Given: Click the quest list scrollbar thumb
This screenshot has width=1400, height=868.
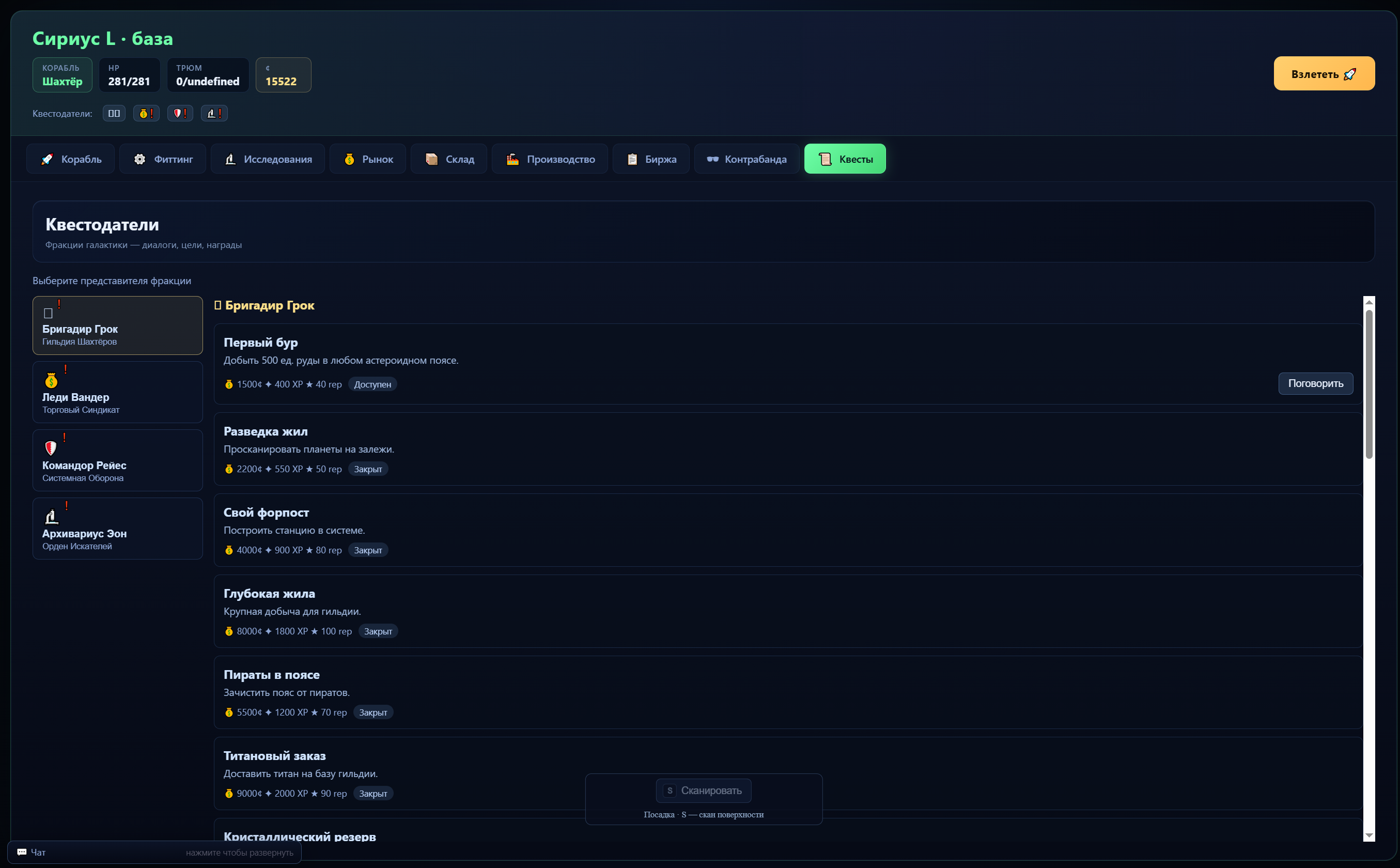Looking at the screenshot, I should pyautogui.click(x=1369, y=384).
